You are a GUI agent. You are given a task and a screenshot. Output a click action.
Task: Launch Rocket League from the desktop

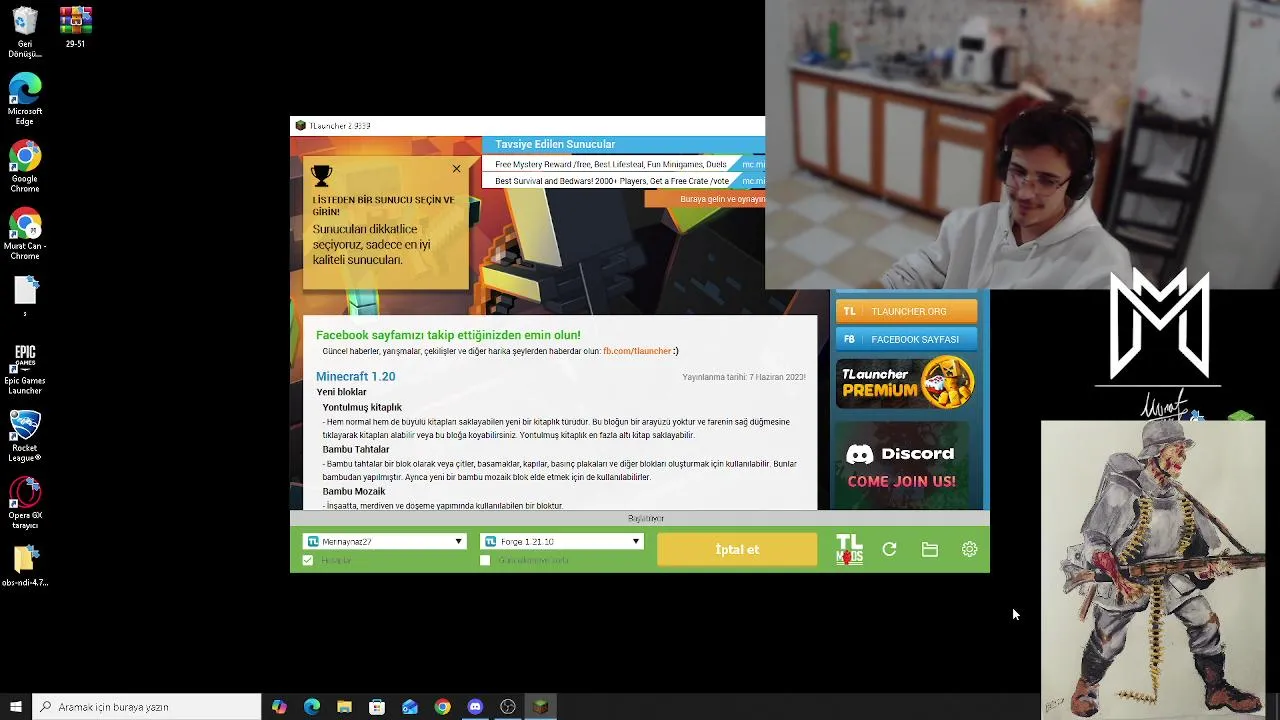pos(25,436)
